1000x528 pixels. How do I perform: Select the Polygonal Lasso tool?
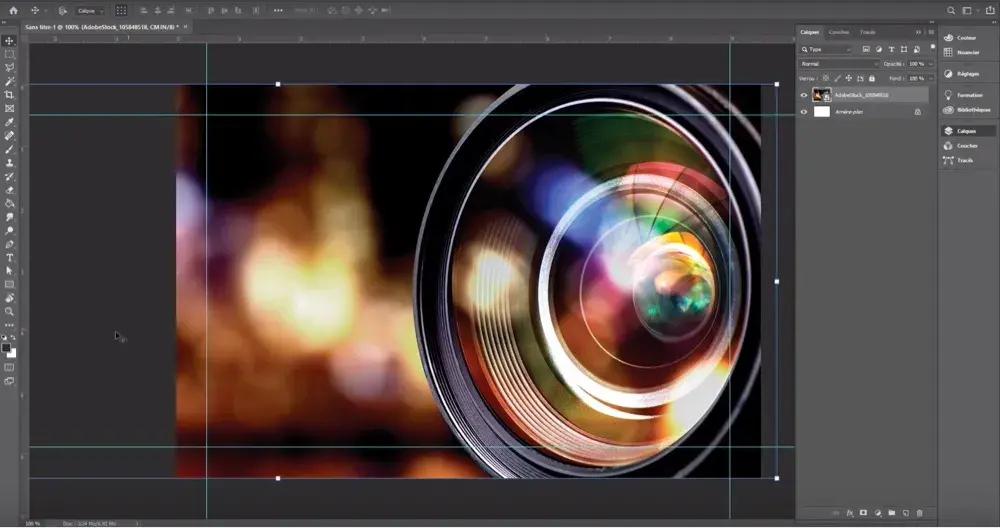click(x=9, y=68)
